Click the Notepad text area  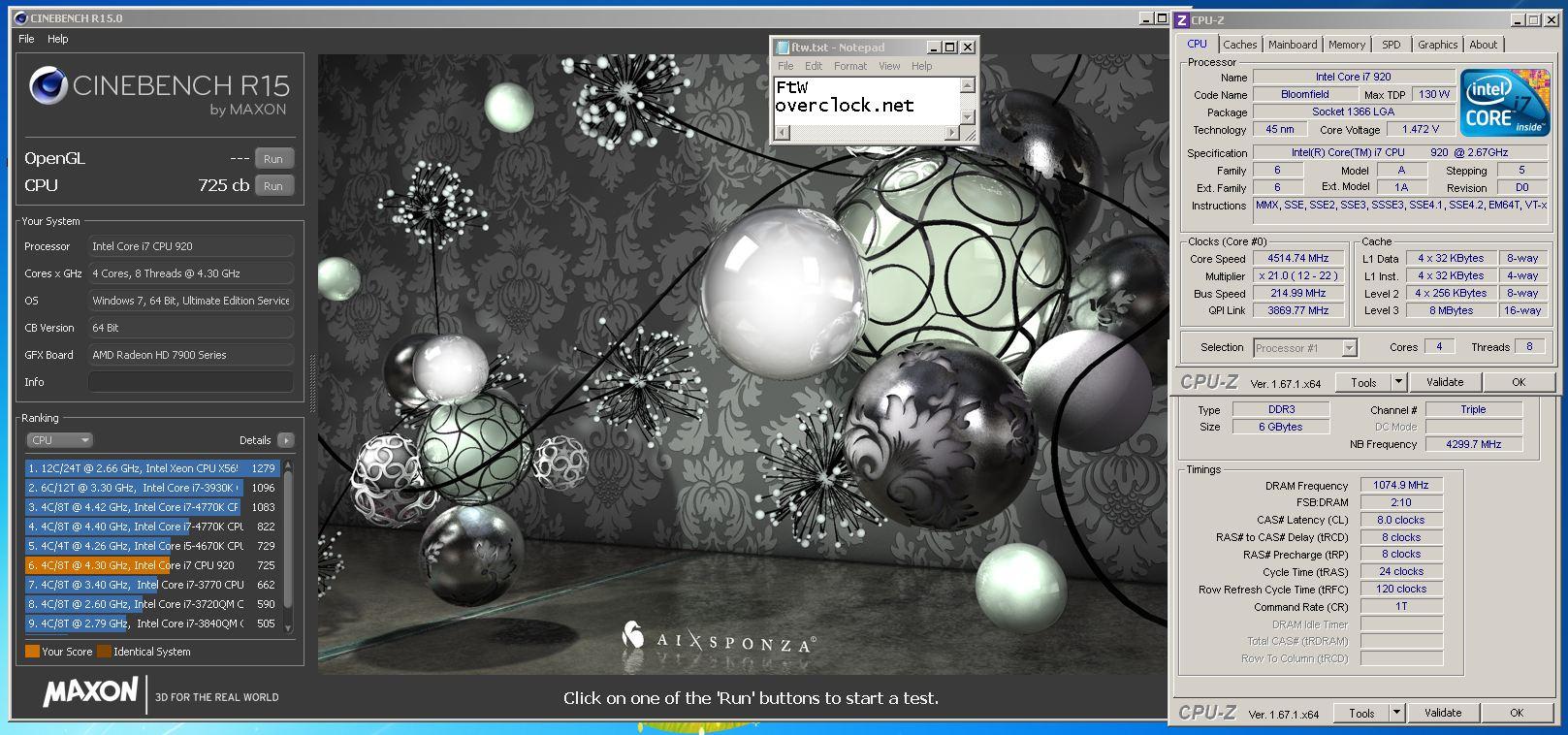pos(866,101)
